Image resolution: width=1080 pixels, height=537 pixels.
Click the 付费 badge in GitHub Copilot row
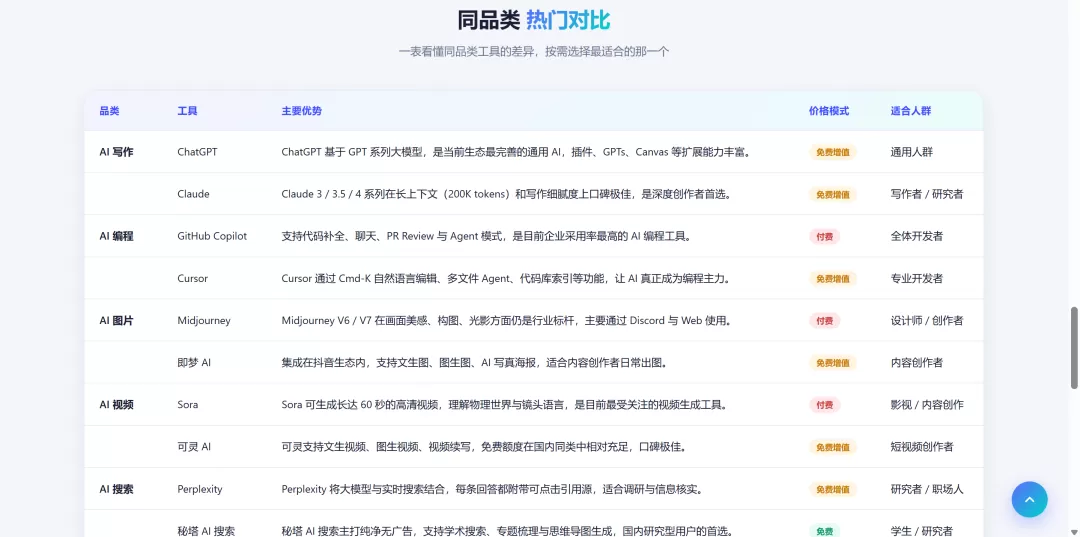coord(824,236)
